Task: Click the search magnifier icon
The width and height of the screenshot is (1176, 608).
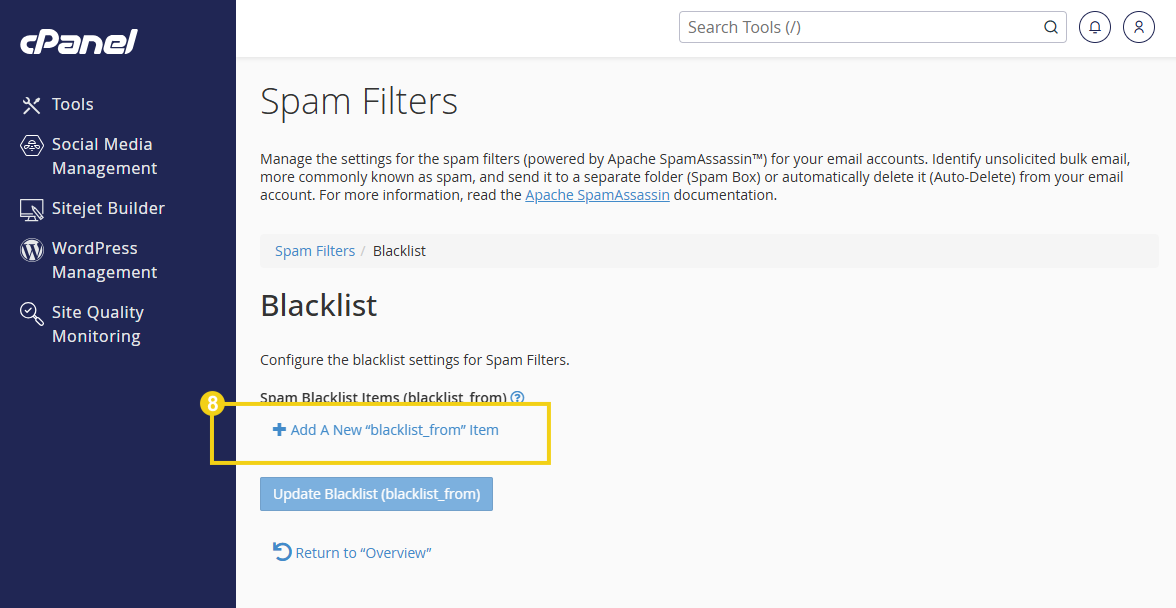Action: coord(1051,27)
